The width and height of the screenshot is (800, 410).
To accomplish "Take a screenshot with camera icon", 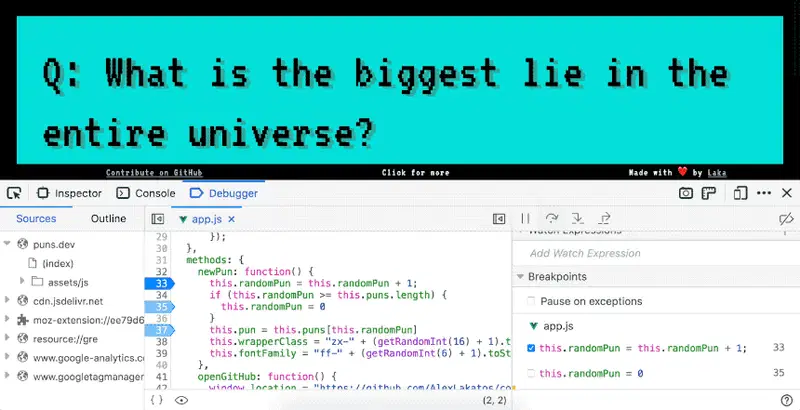I will point(687,193).
